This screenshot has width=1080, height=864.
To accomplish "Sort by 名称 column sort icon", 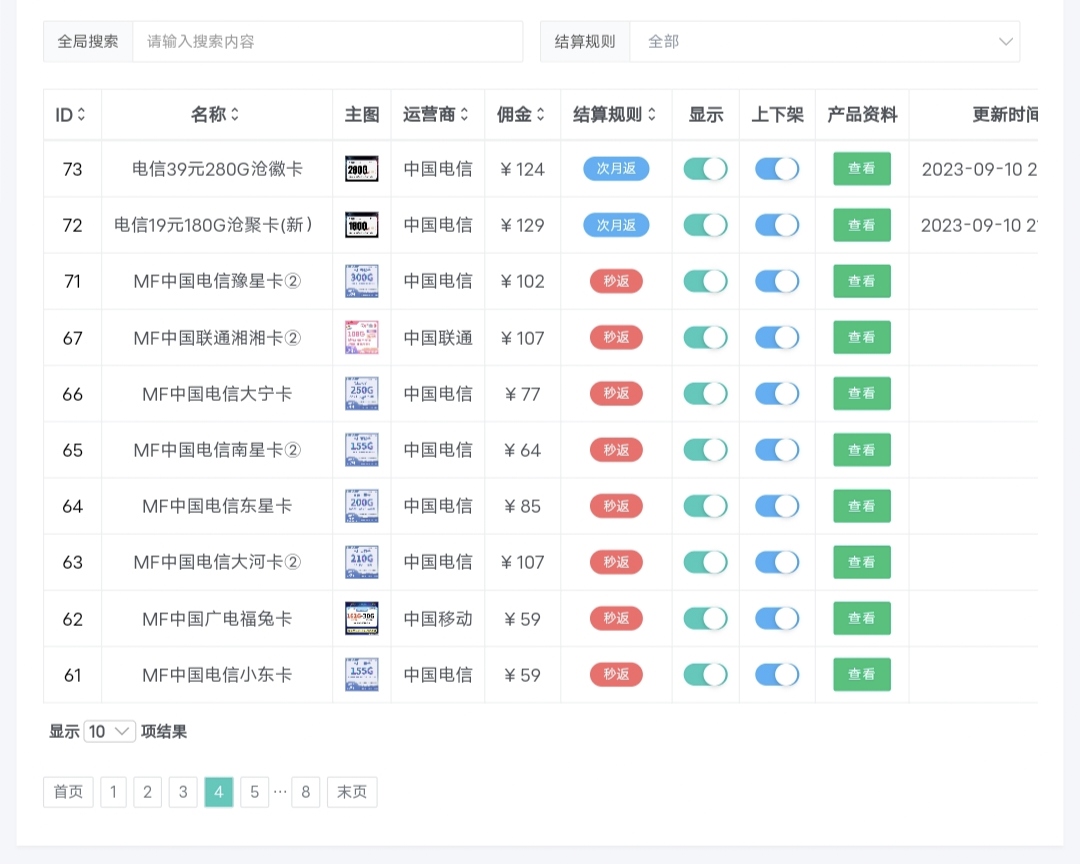I will pyautogui.click(x=235, y=115).
